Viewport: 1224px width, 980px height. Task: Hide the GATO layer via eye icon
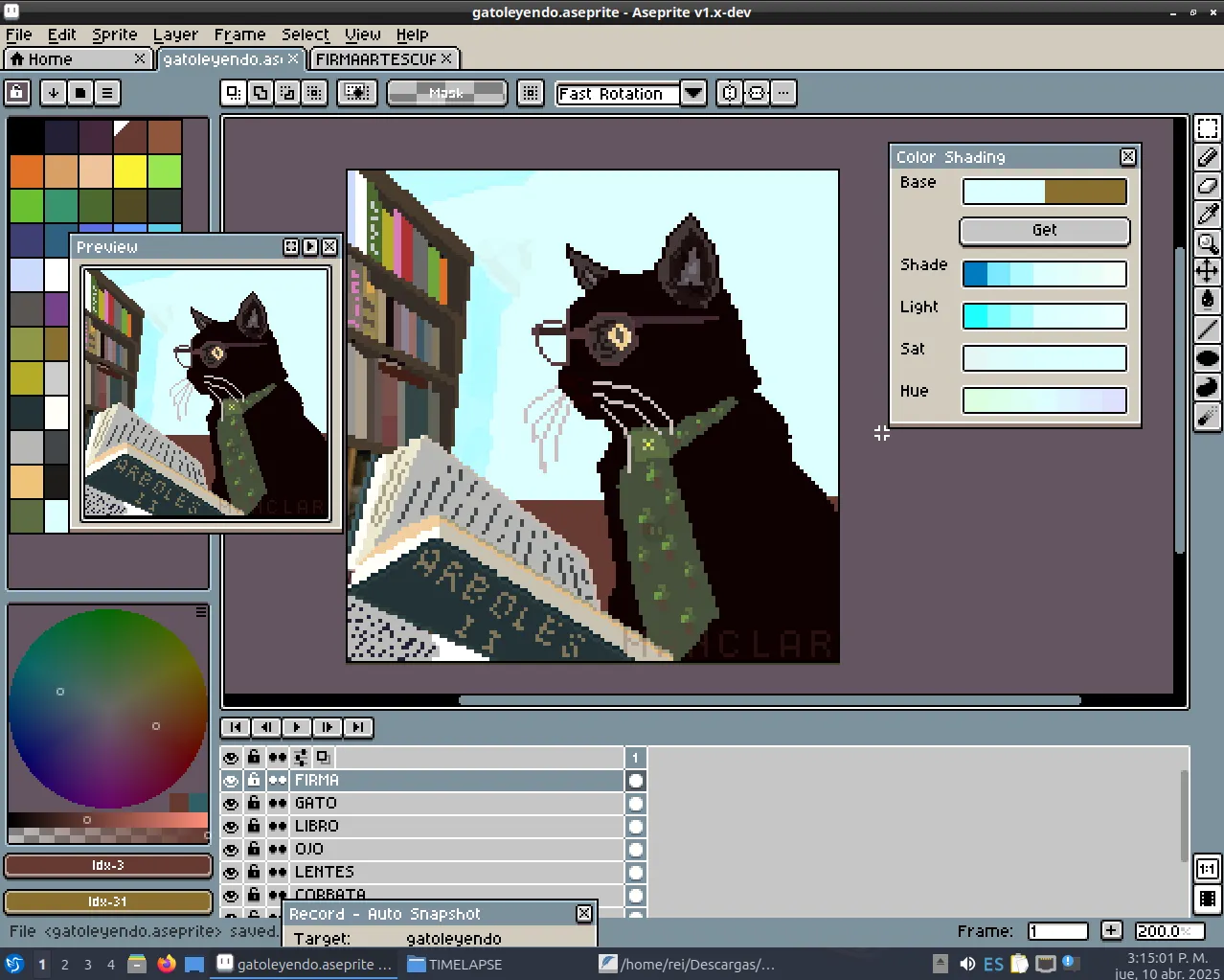coord(231,804)
